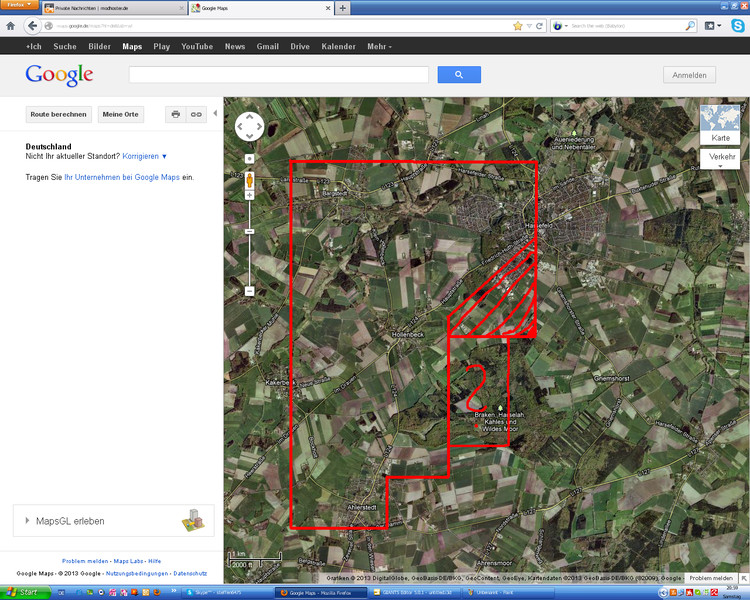Open Meine Orte
Screen dimensions: 750x600
121,114
